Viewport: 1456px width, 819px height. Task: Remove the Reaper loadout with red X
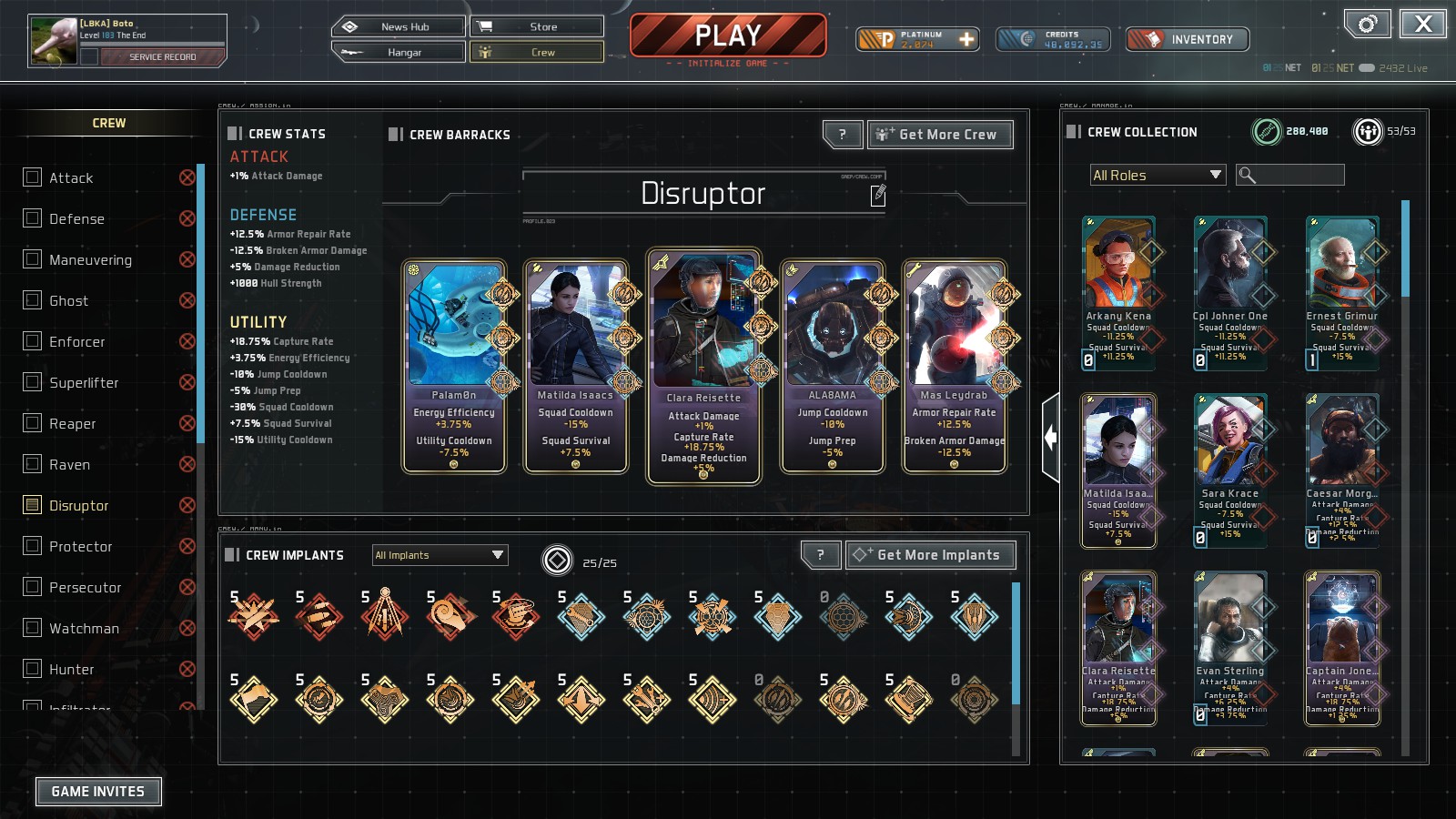tap(187, 423)
